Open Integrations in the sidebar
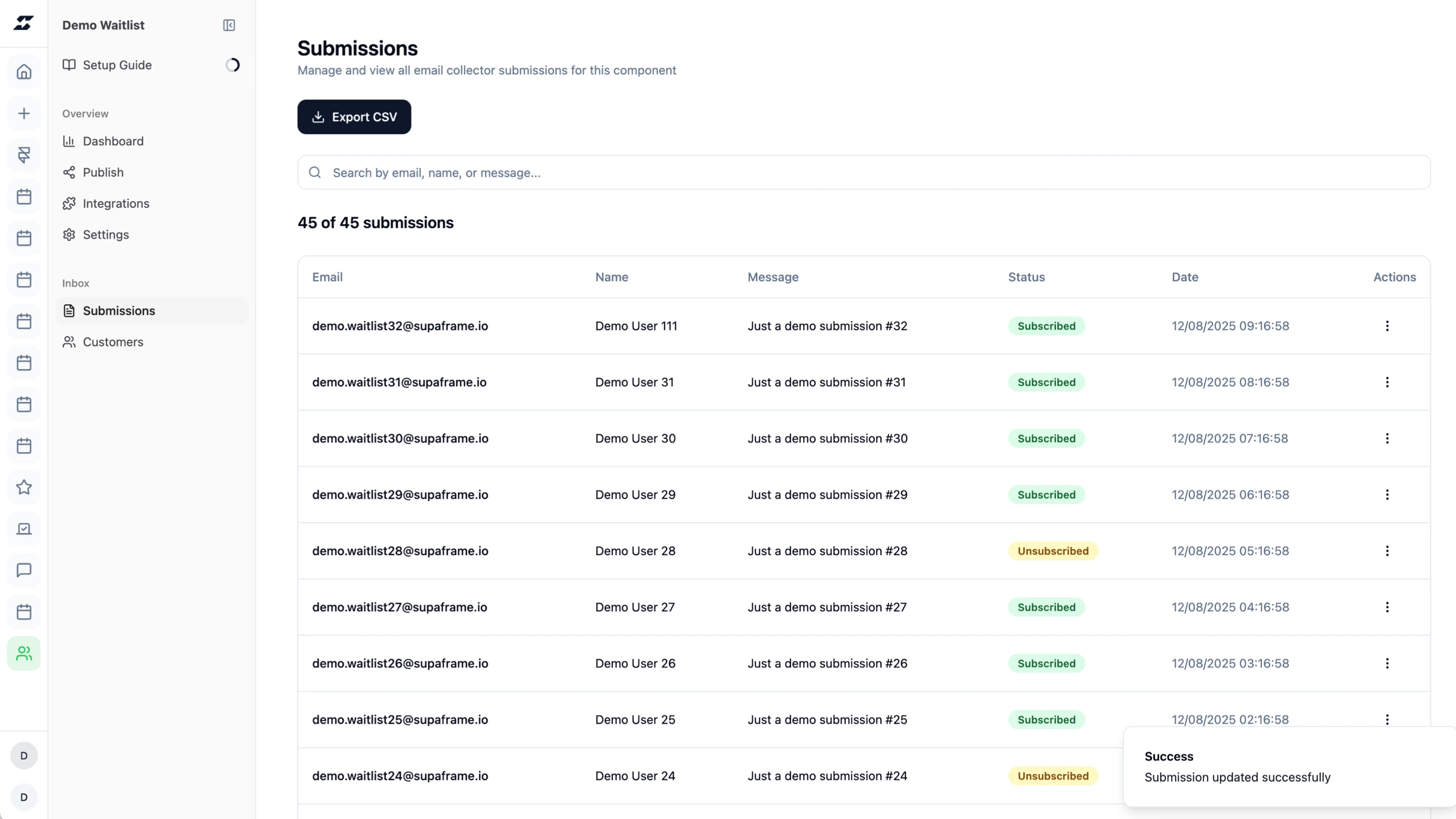1456x819 pixels. pyautogui.click(x=115, y=203)
